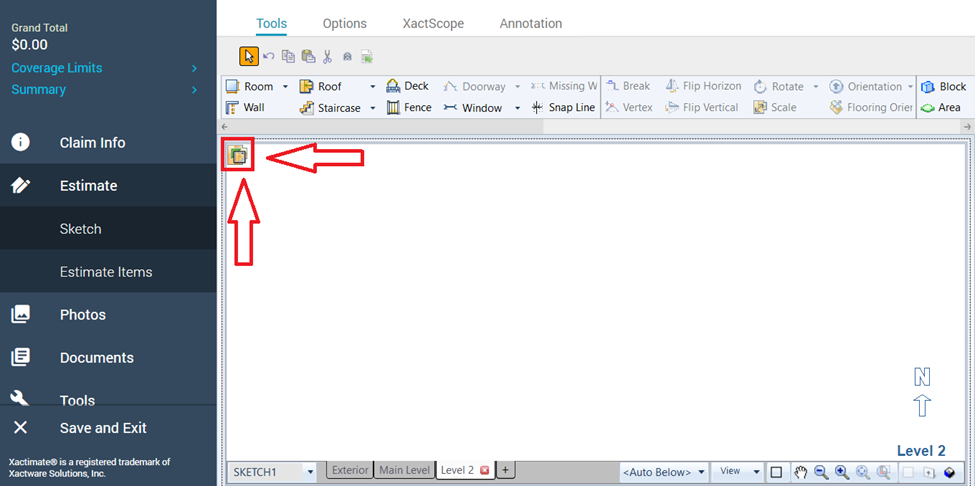This screenshot has width=975, height=486.
Task: Click the Scale tool
Action: click(x=775, y=108)
